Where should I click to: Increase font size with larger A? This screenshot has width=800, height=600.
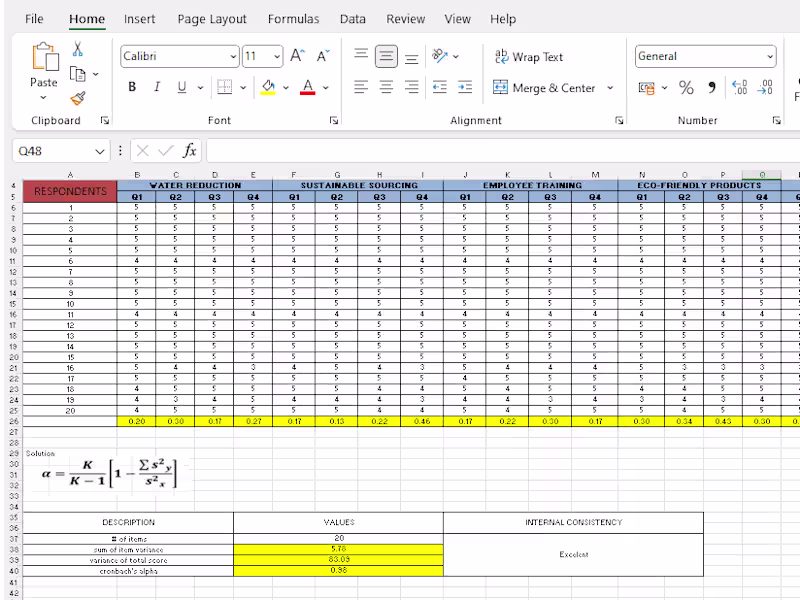pos(297,56)
